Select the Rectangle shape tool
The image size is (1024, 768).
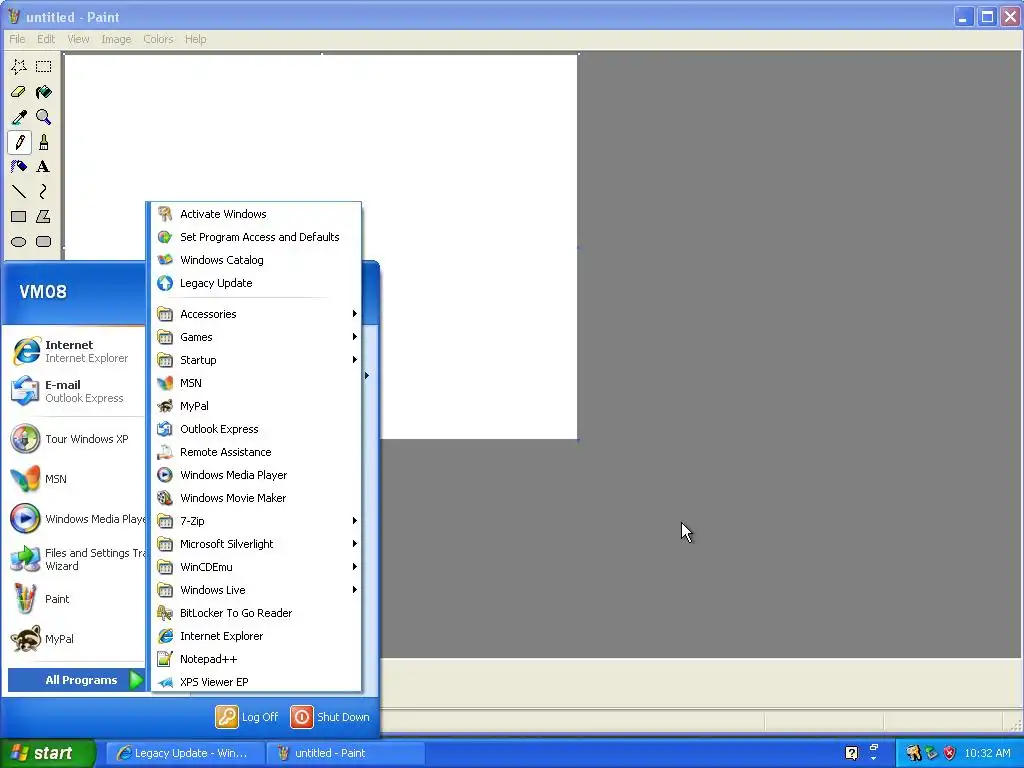(19, 216)
